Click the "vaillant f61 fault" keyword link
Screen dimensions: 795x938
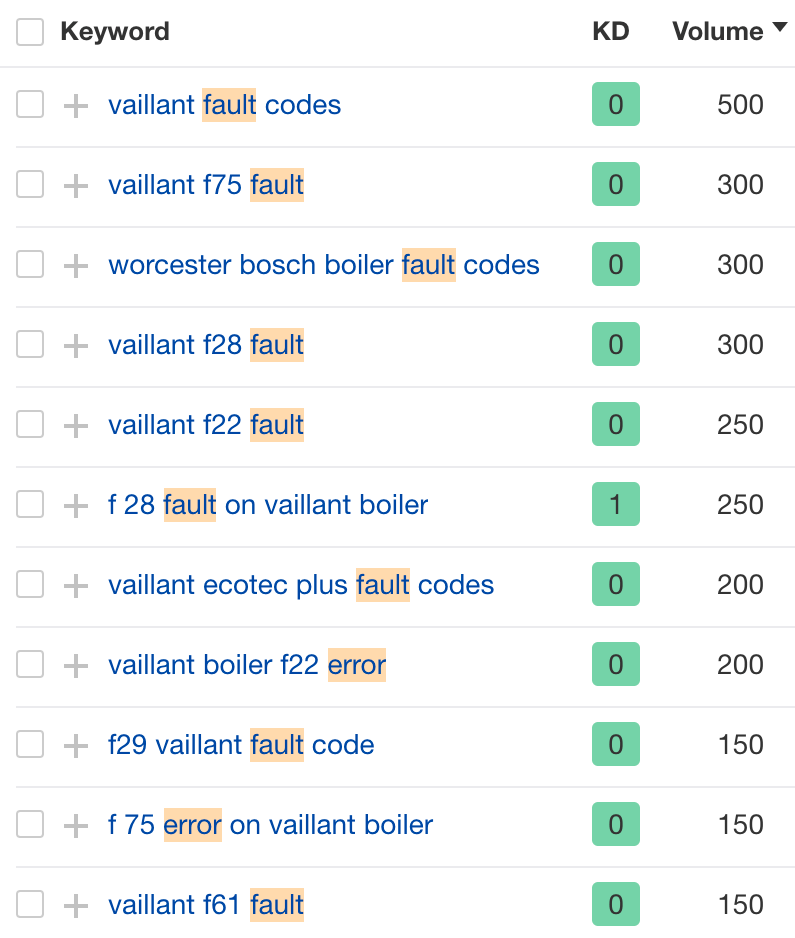click(206, 904)
